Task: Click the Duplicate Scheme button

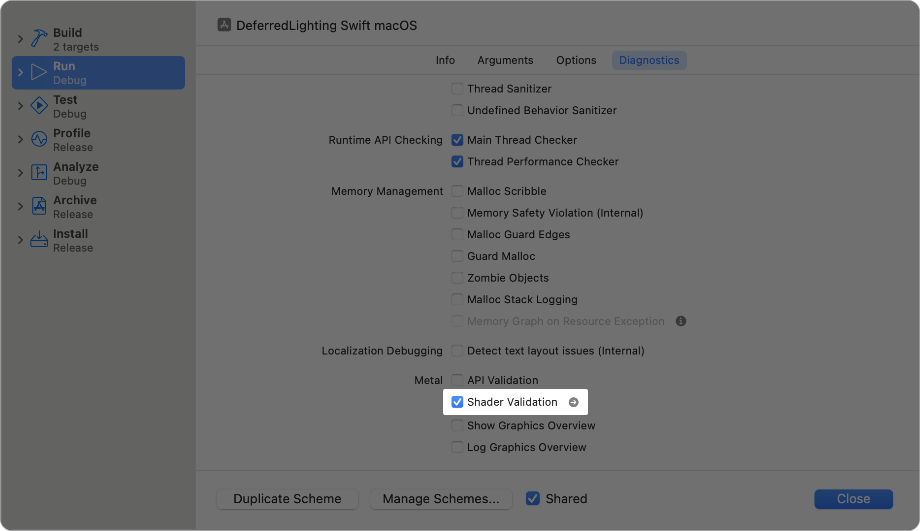Action: click(287, 499)
